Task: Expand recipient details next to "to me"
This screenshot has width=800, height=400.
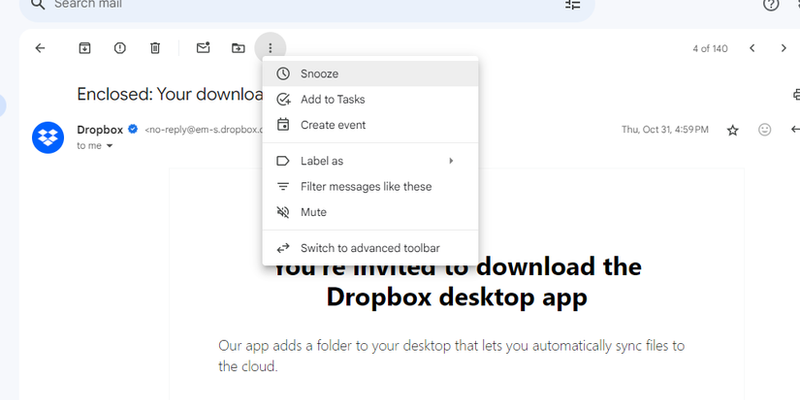Action: (110, 146)
